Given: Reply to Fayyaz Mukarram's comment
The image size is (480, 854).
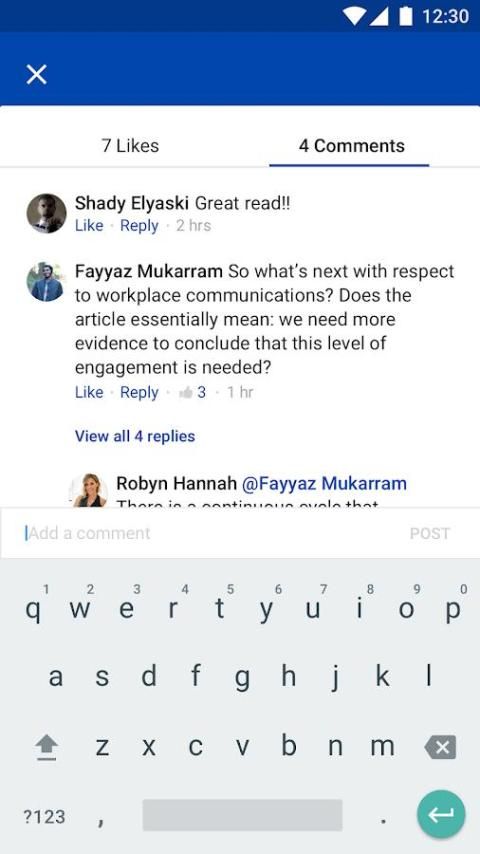Looking at the screenshot, I should tap(139, 392).
